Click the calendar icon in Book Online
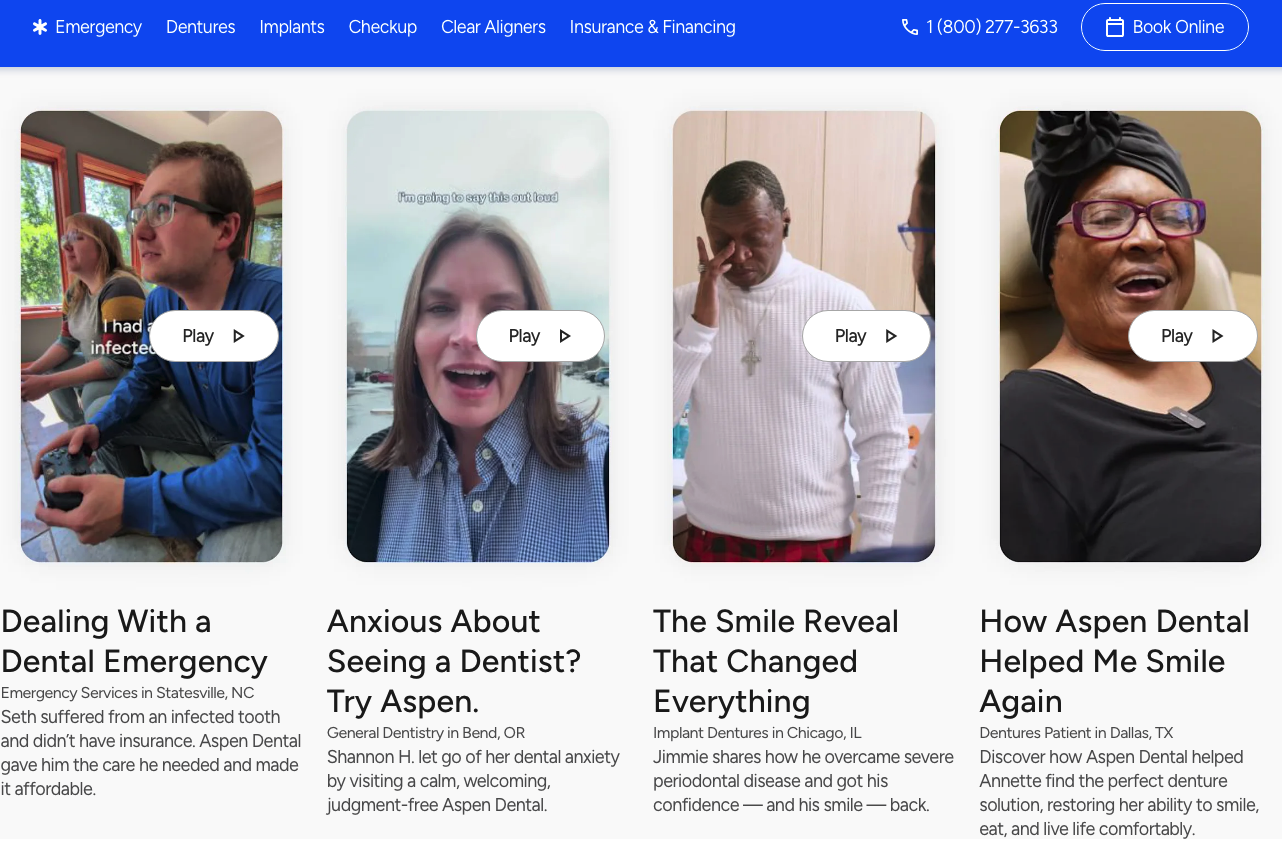Screen dimensions: 1282x857 coord(1114,27)
